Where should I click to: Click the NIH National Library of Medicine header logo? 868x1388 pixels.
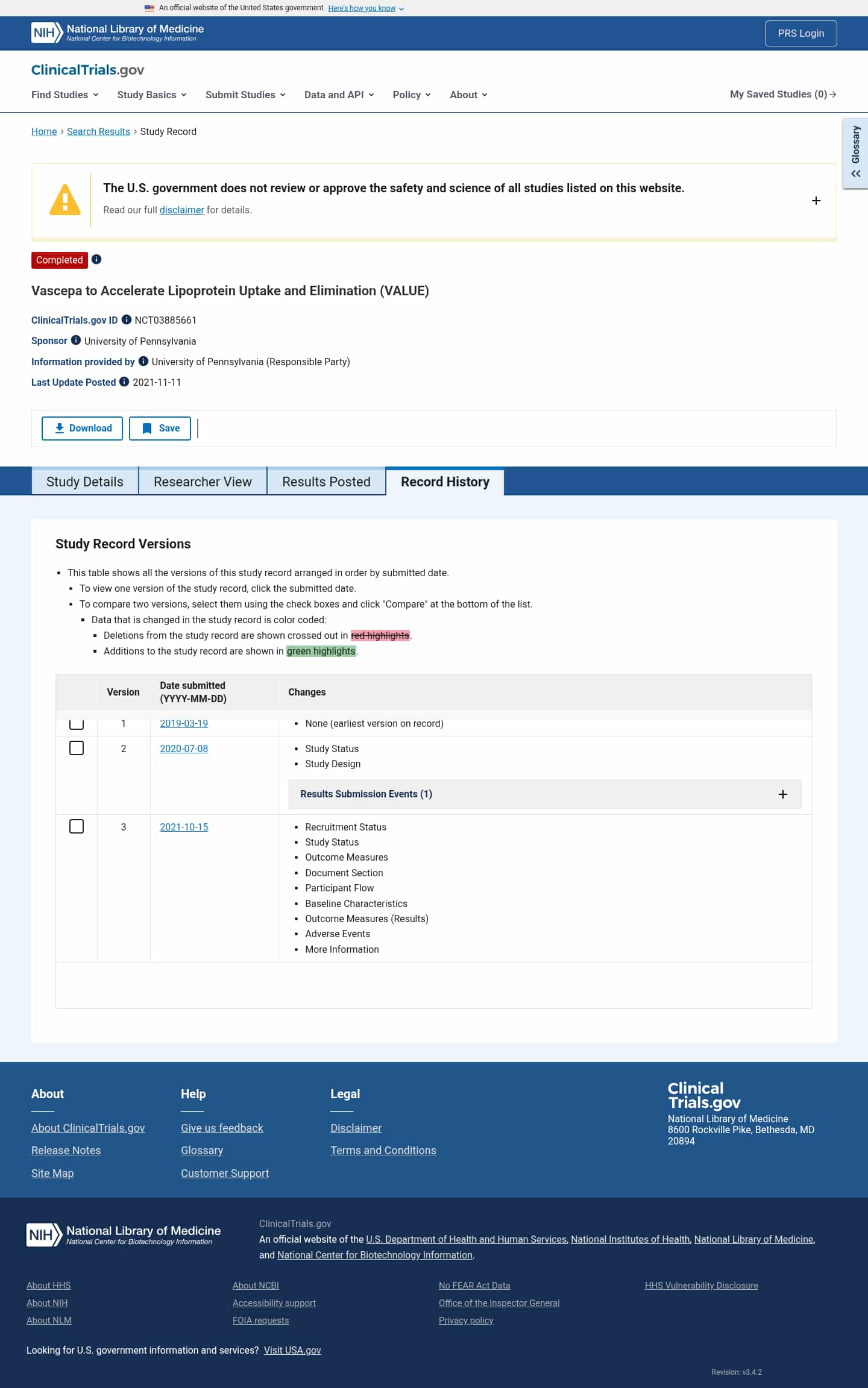click(118, 33)
